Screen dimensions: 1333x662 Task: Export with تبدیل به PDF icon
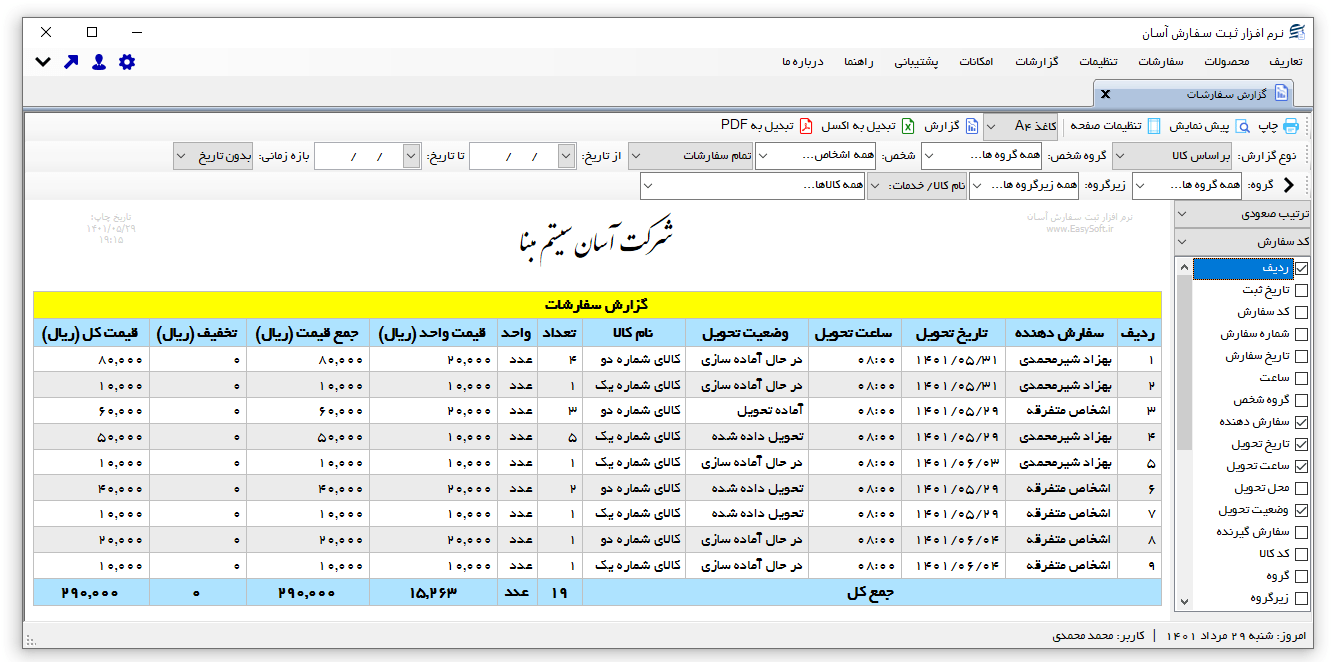click(806, 126)
